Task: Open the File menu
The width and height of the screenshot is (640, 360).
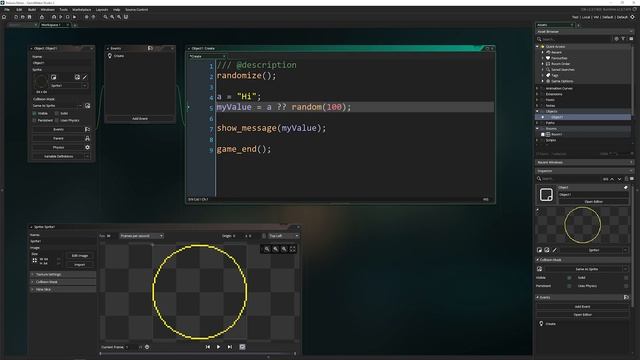Action: point(7,9)
